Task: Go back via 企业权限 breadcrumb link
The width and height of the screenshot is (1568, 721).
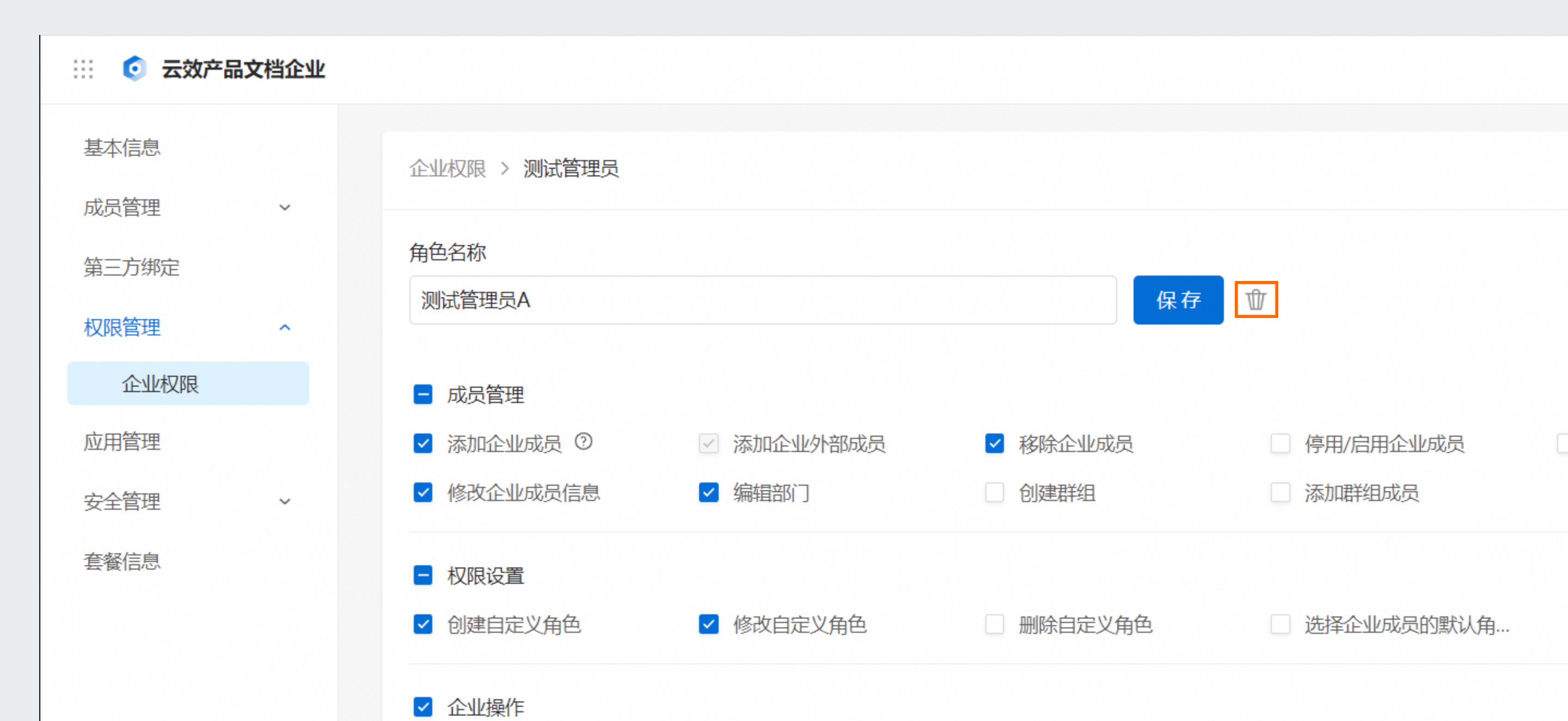Action: [448, 169]
